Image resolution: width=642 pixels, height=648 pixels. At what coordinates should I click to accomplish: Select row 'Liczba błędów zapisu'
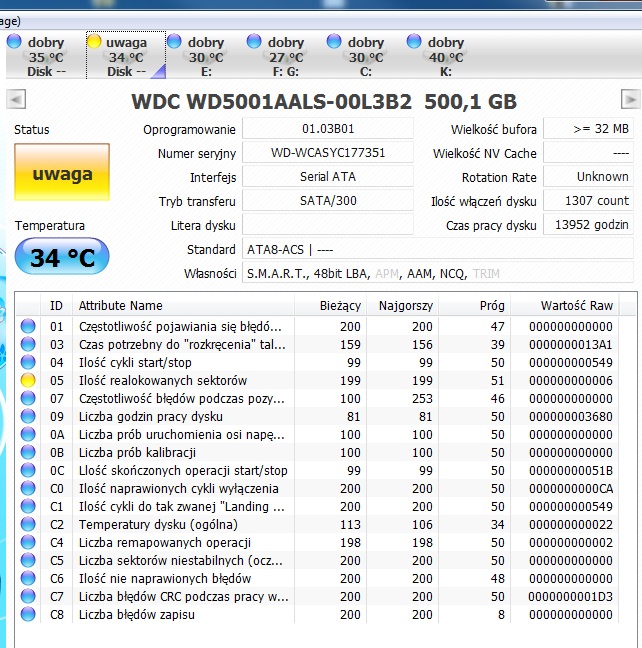[317, 614]
